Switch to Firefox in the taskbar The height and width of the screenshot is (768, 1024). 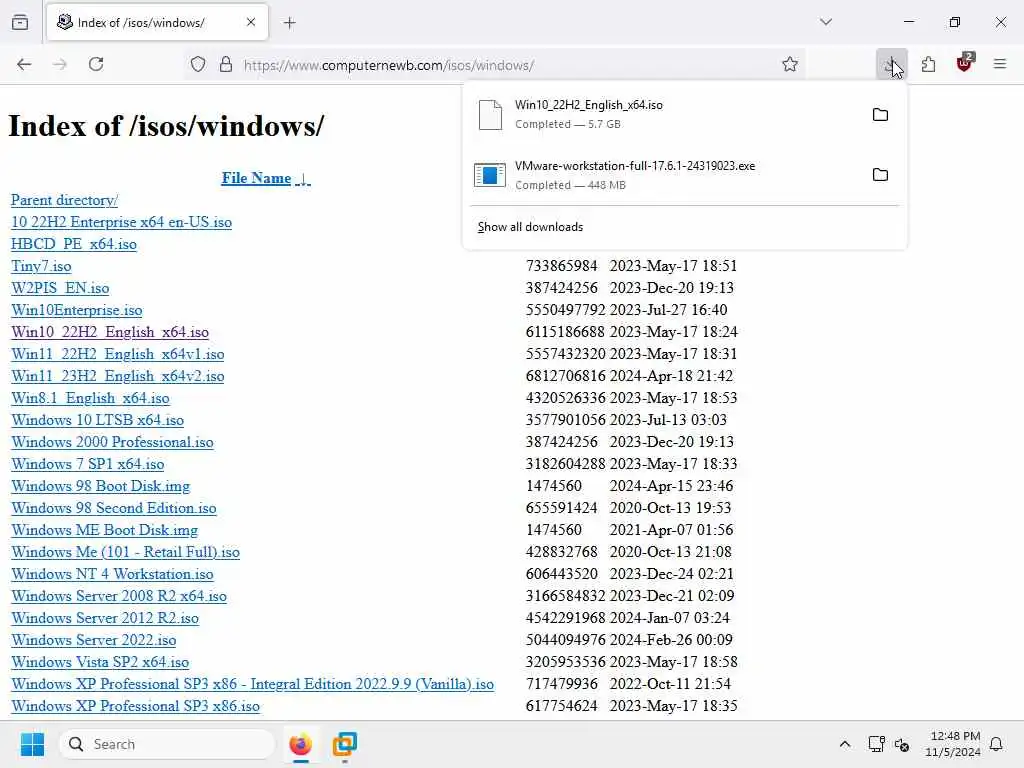[300, 744]
